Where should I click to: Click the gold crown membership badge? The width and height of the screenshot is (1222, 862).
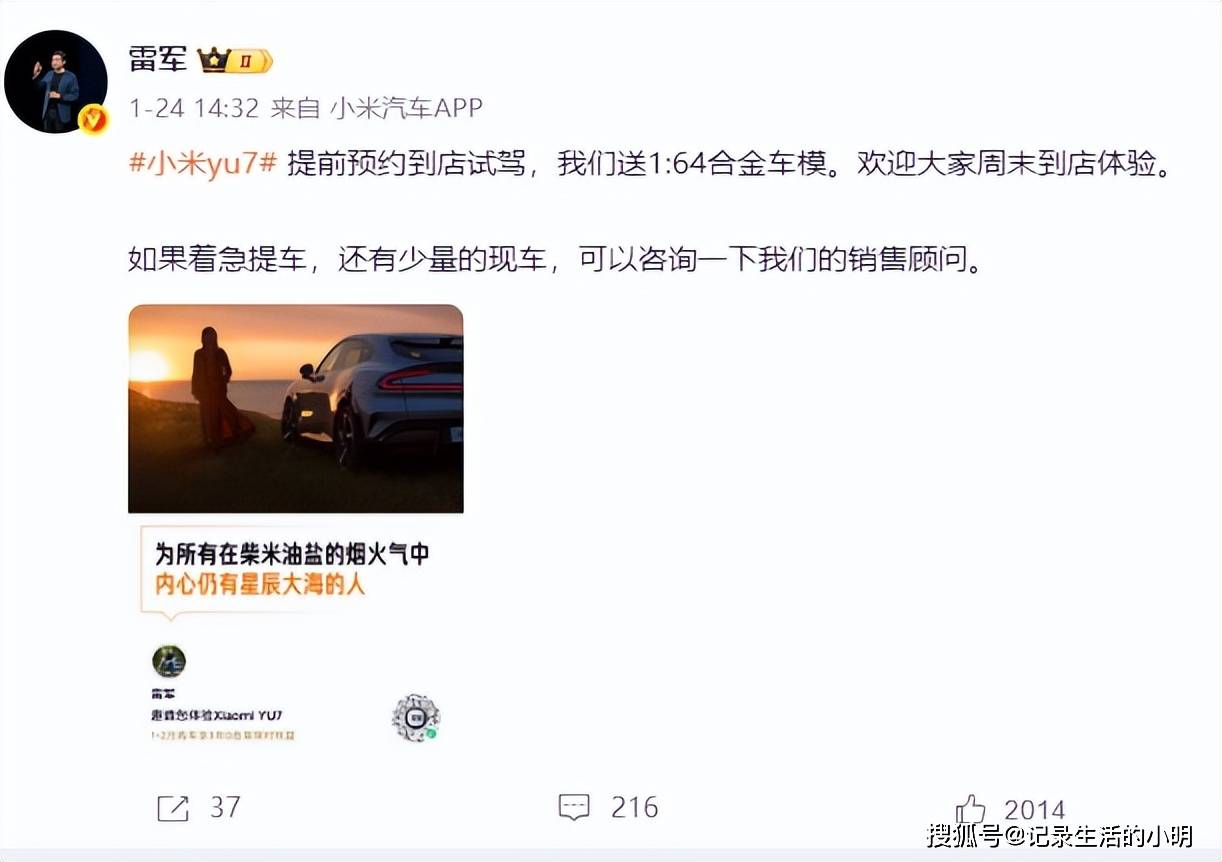click(234, 59)
